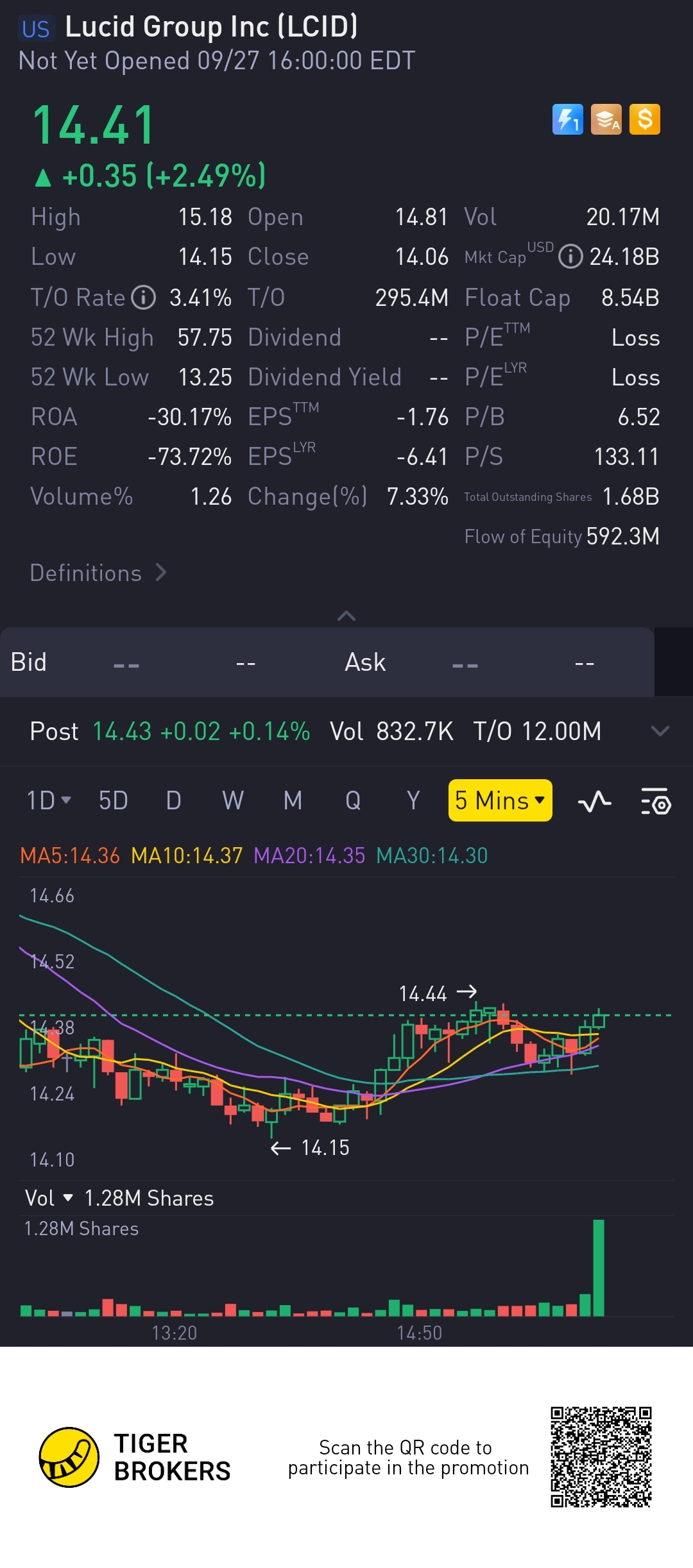Tap the US market flag badge
Image resolution: width=693 pixels, height=1568 pixels.
(x=35, y=29)
